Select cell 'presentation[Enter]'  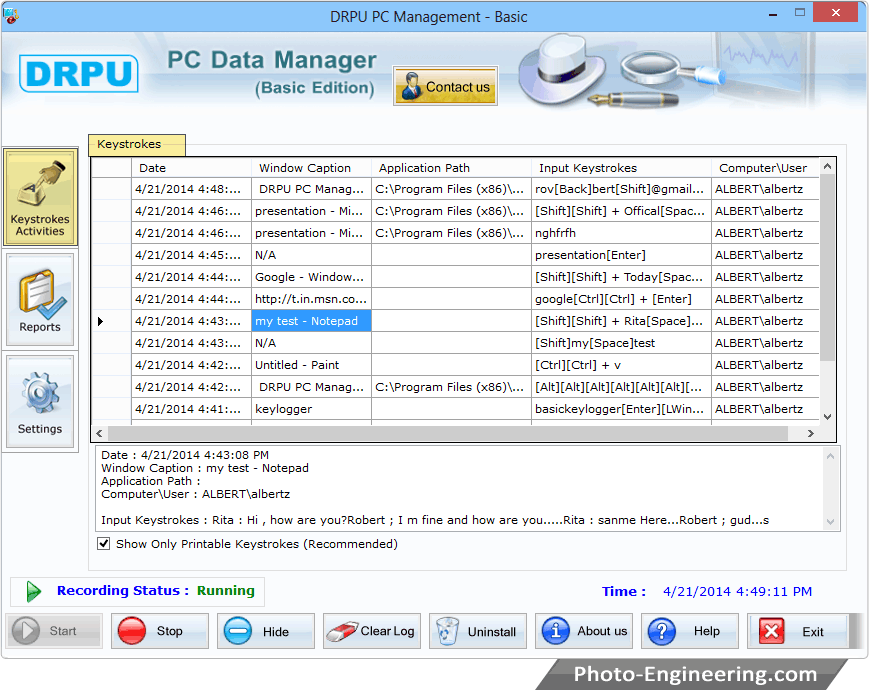pos(621,255)
